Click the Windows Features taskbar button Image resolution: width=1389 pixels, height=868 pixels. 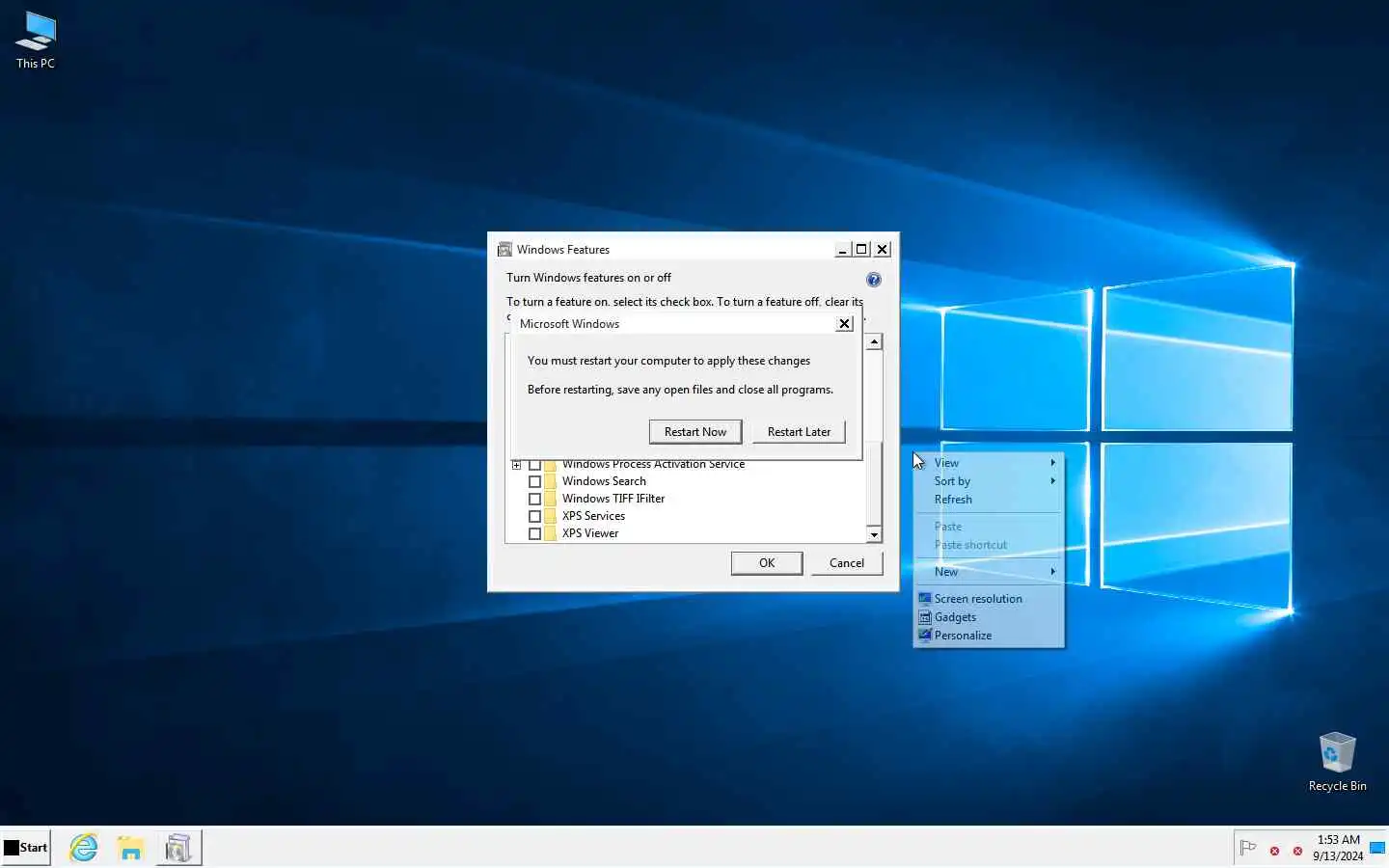click(x=177, y=848)
